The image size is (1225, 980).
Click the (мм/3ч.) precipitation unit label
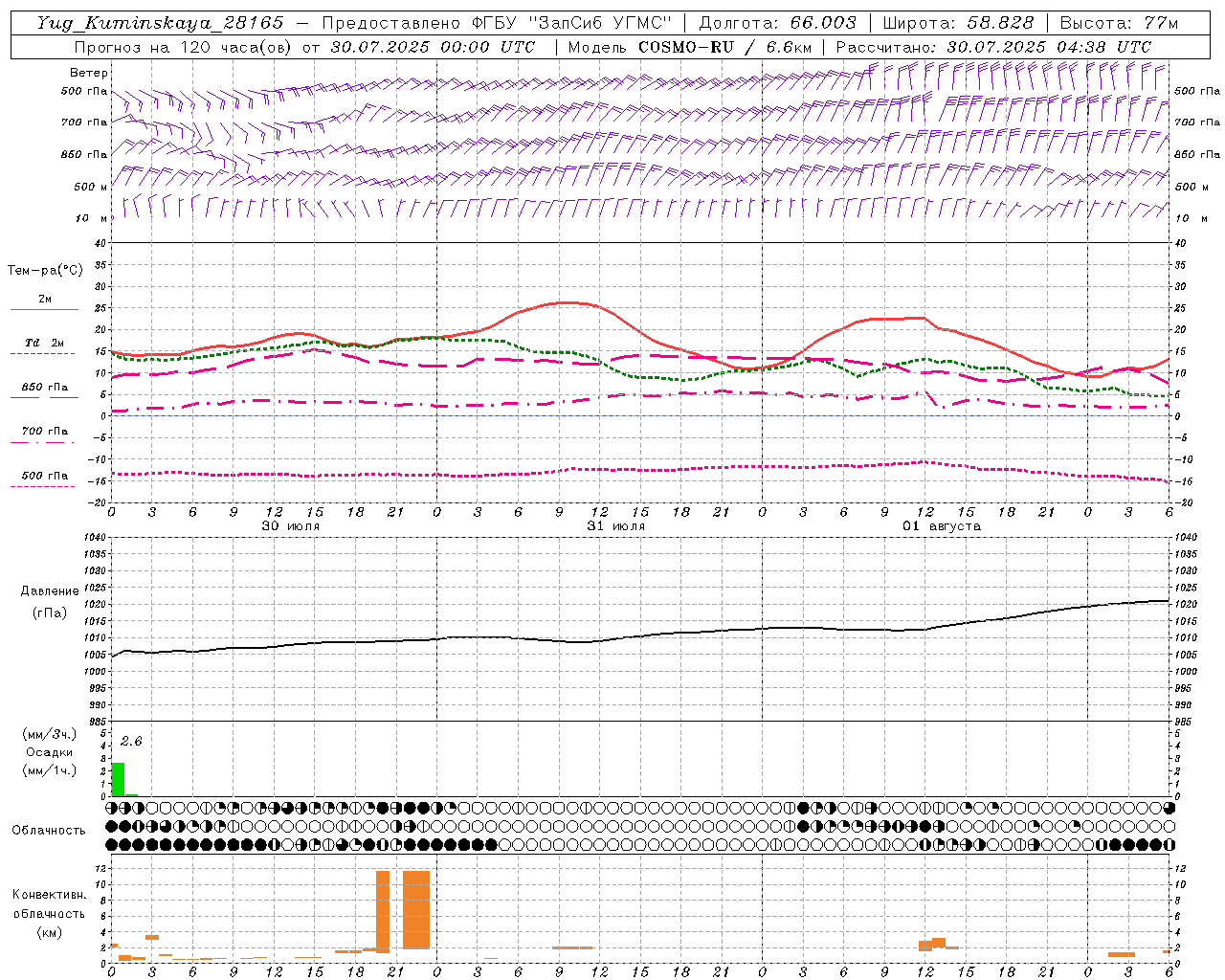click(50, 734)
